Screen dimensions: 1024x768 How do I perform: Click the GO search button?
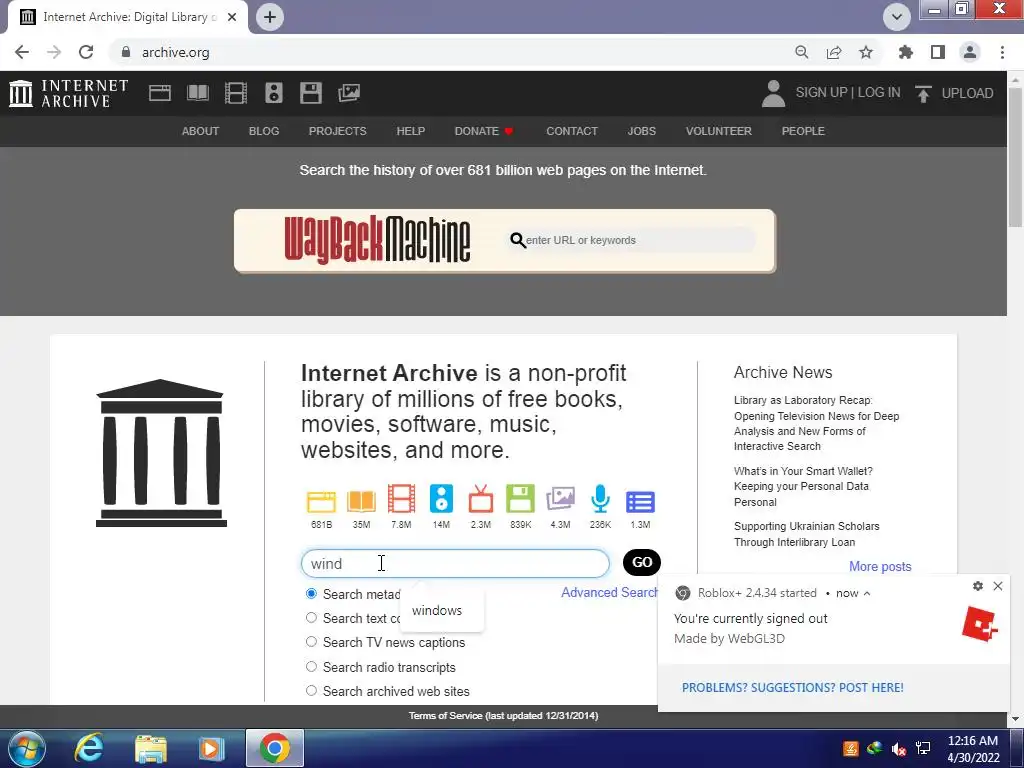[x=642, y=562]
